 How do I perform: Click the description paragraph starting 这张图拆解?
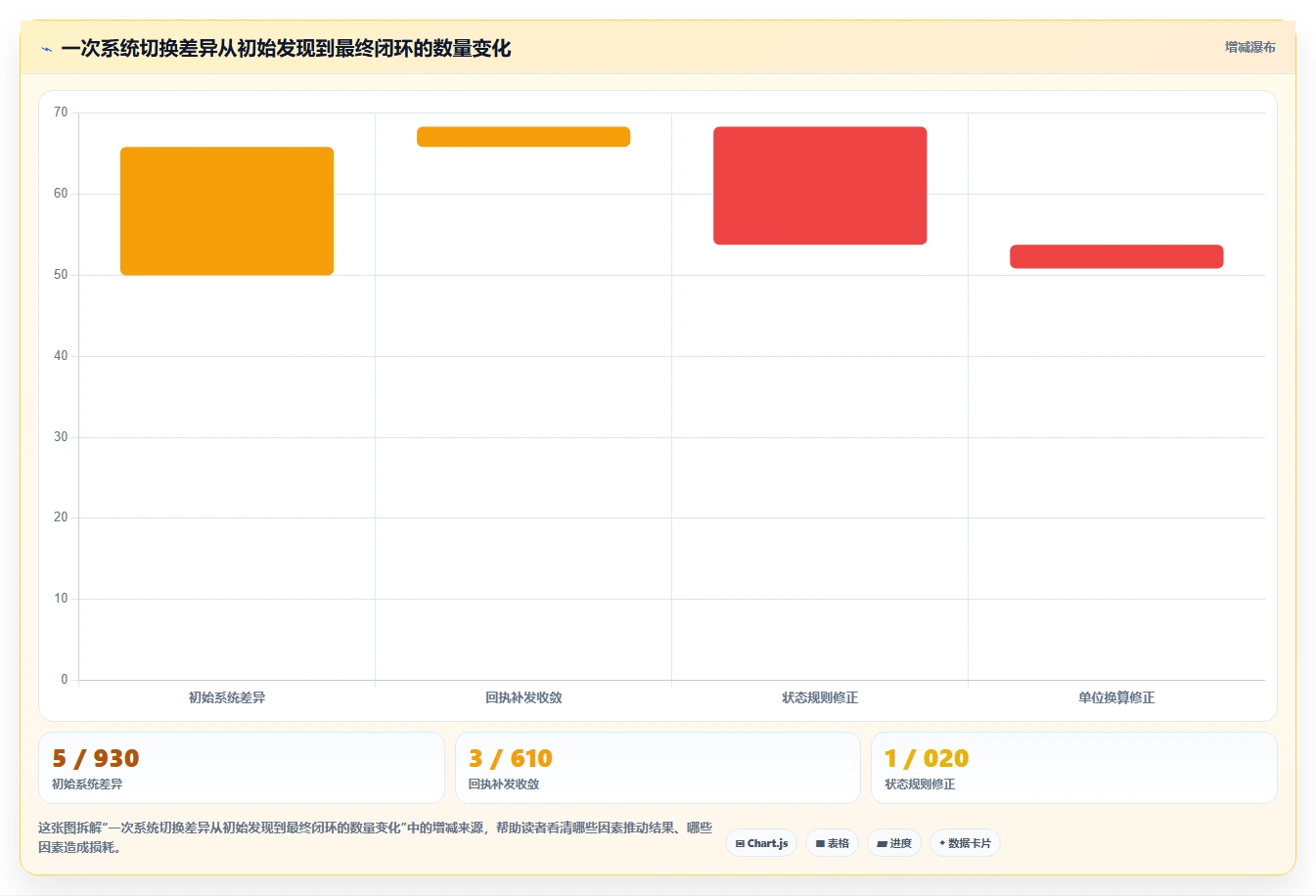376,837
